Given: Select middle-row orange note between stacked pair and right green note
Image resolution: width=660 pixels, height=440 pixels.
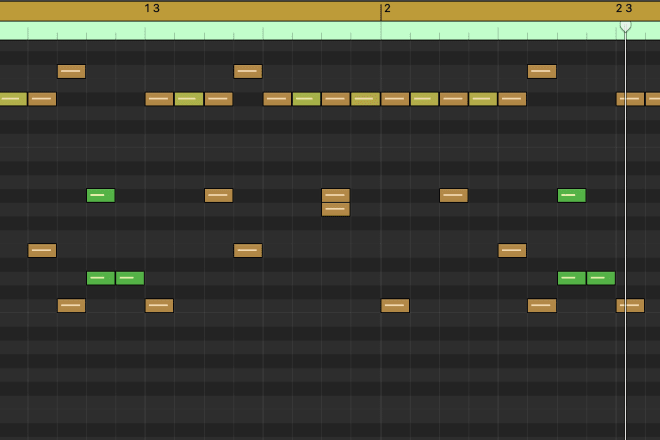Looking at the screenshot, I should coord(454,195).
